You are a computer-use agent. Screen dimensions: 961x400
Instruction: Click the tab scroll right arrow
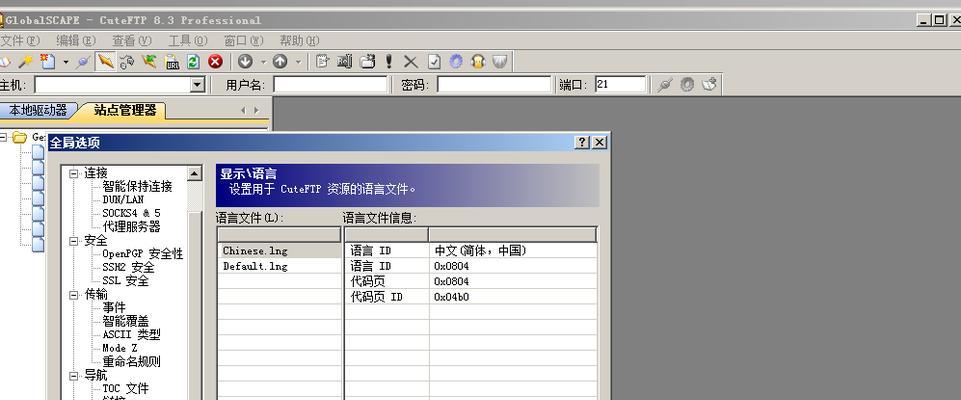[256, 110]
